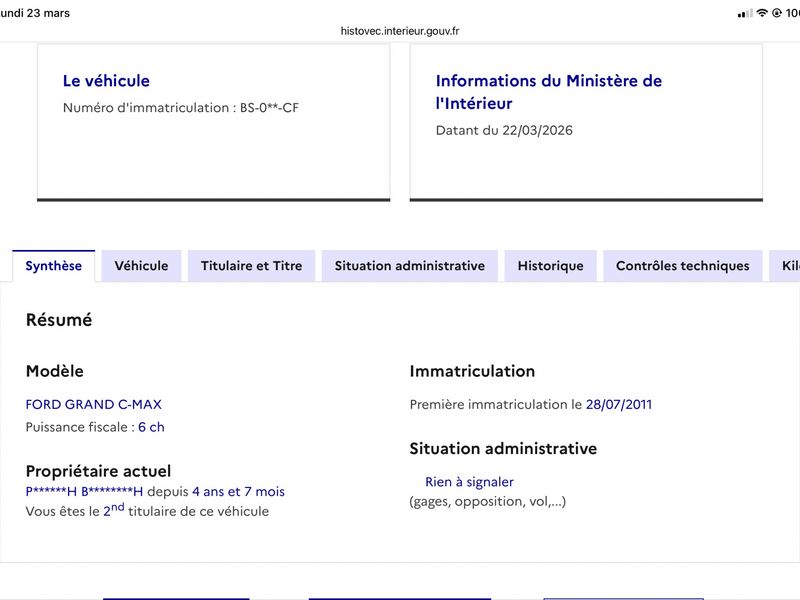Go to the Contrôles techniques tab
Viewport: 800px width, 600px height.
pyautogui.click(x=683, y=266)
